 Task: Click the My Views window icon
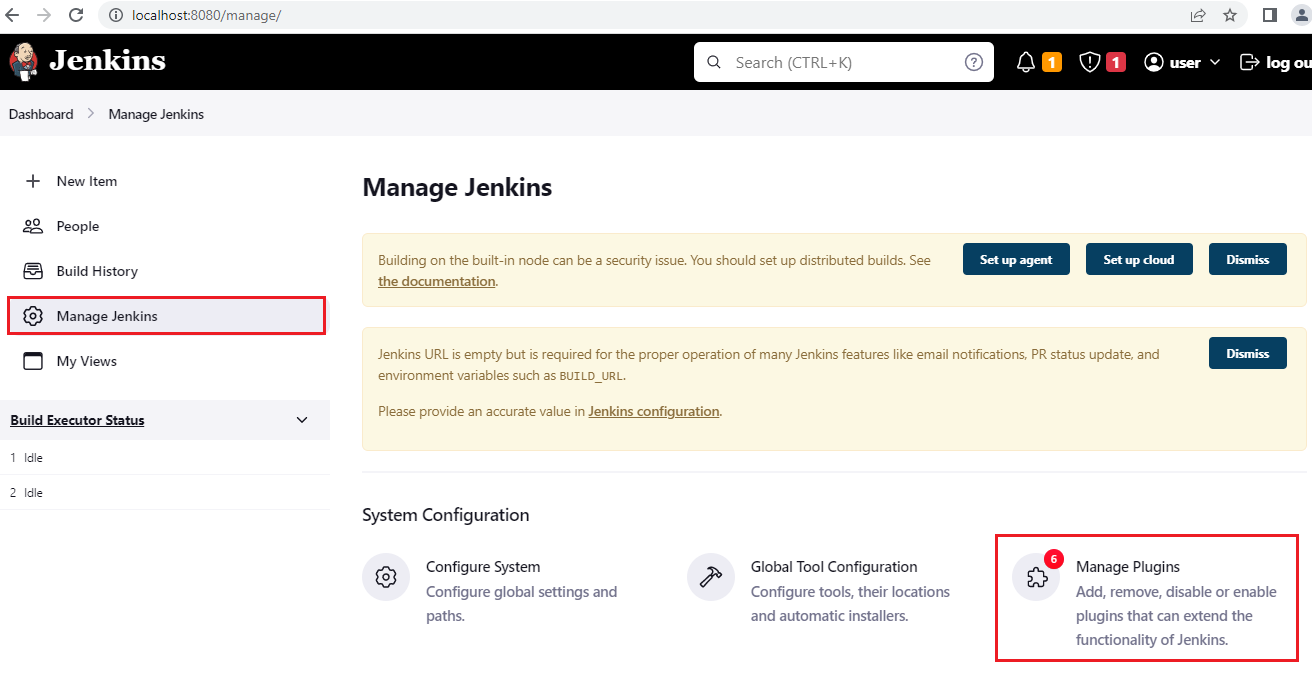point(33,361)
